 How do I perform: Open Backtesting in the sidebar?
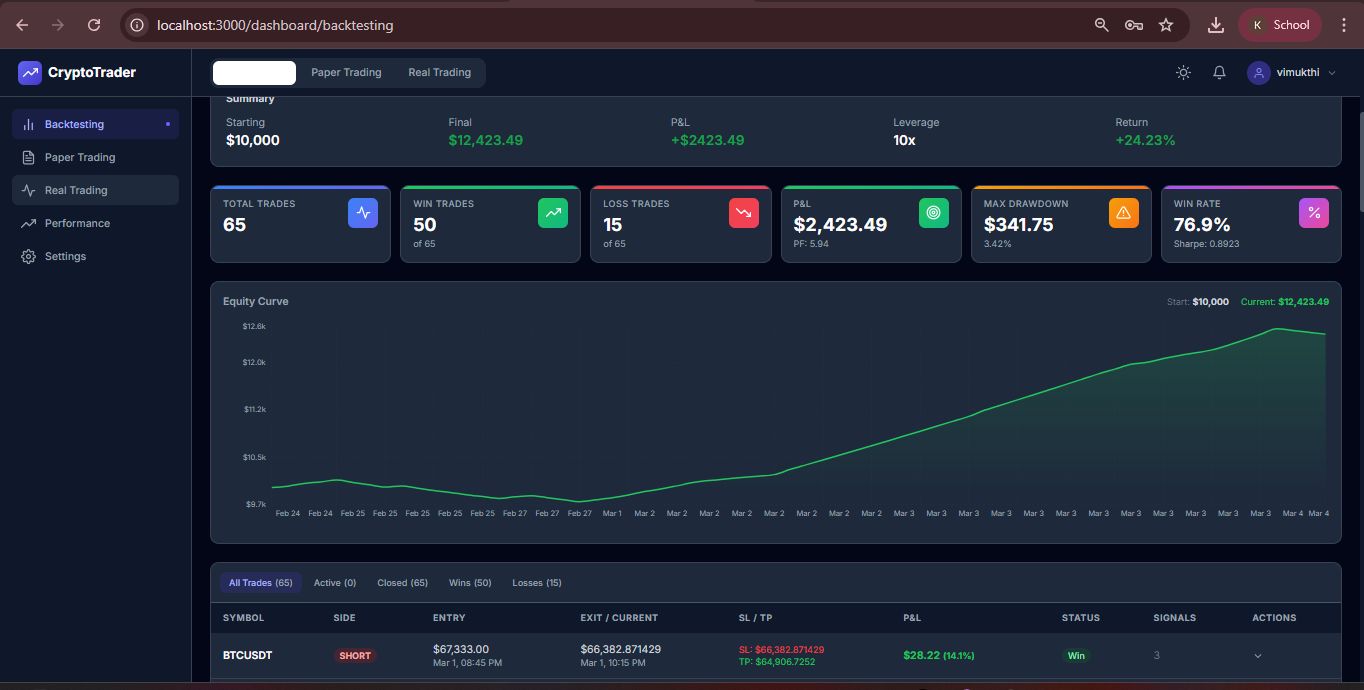tap(95, 124)
